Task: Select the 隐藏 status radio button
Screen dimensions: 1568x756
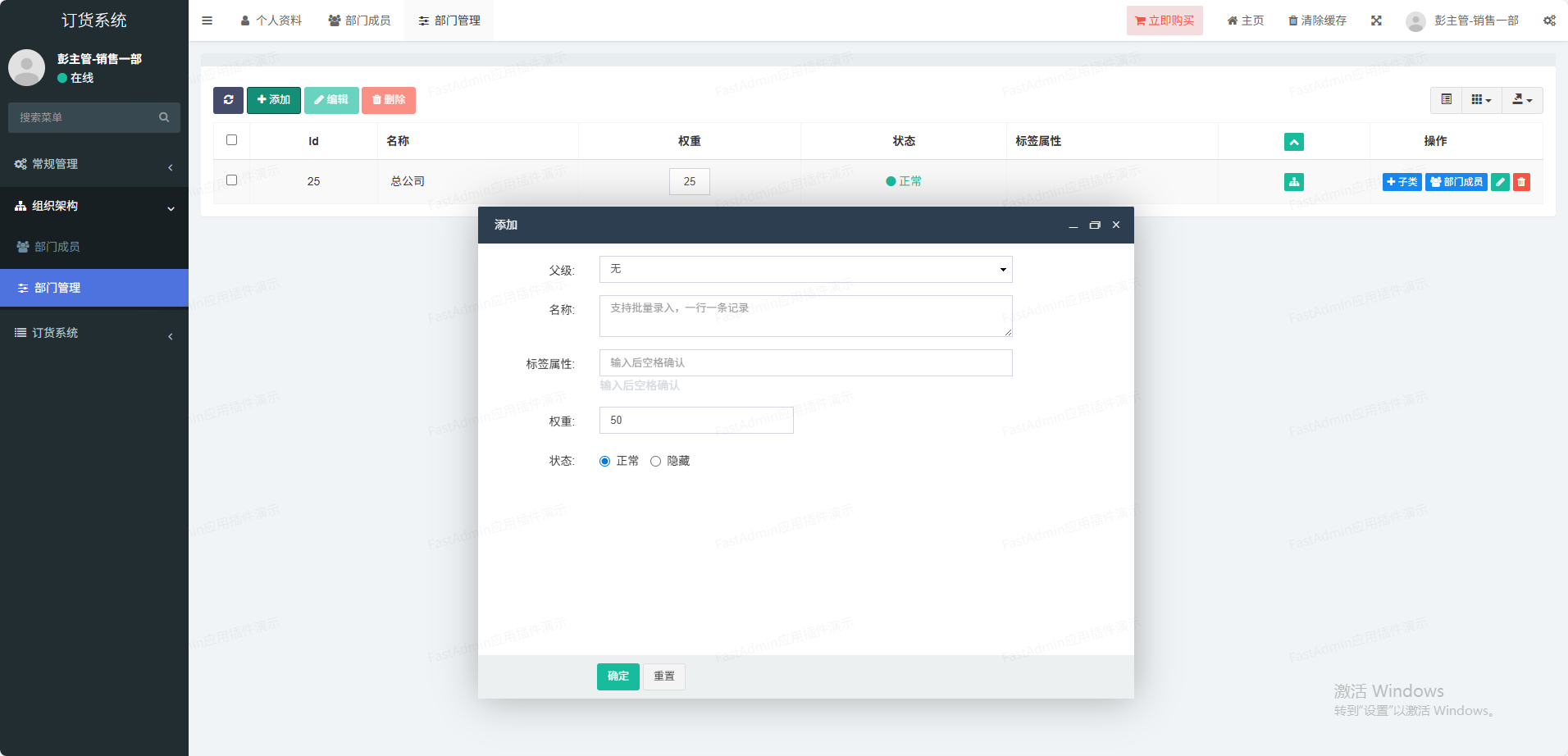Action: (x=655, y=462)
